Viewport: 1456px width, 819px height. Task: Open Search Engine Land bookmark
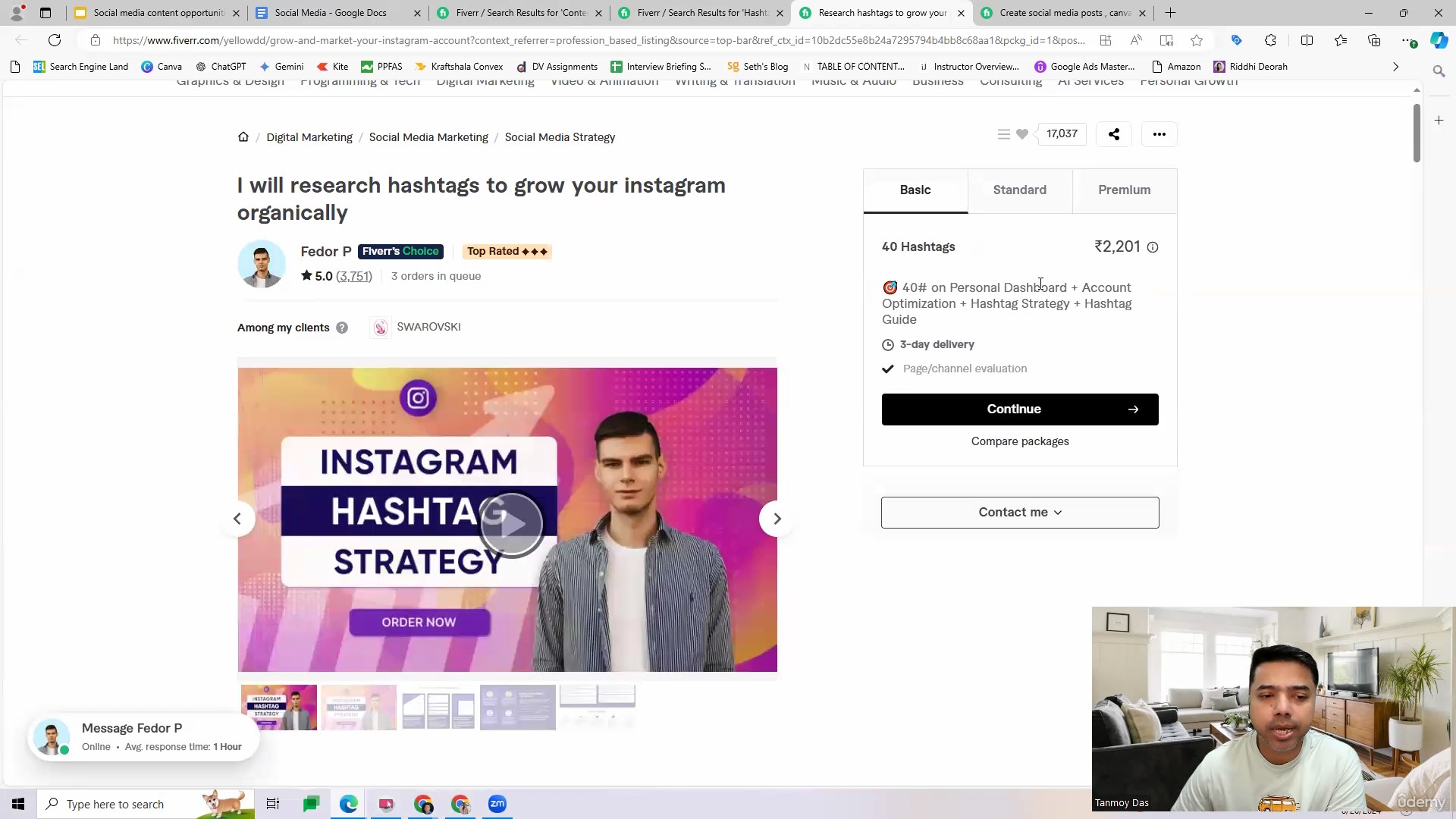[80, 67]
